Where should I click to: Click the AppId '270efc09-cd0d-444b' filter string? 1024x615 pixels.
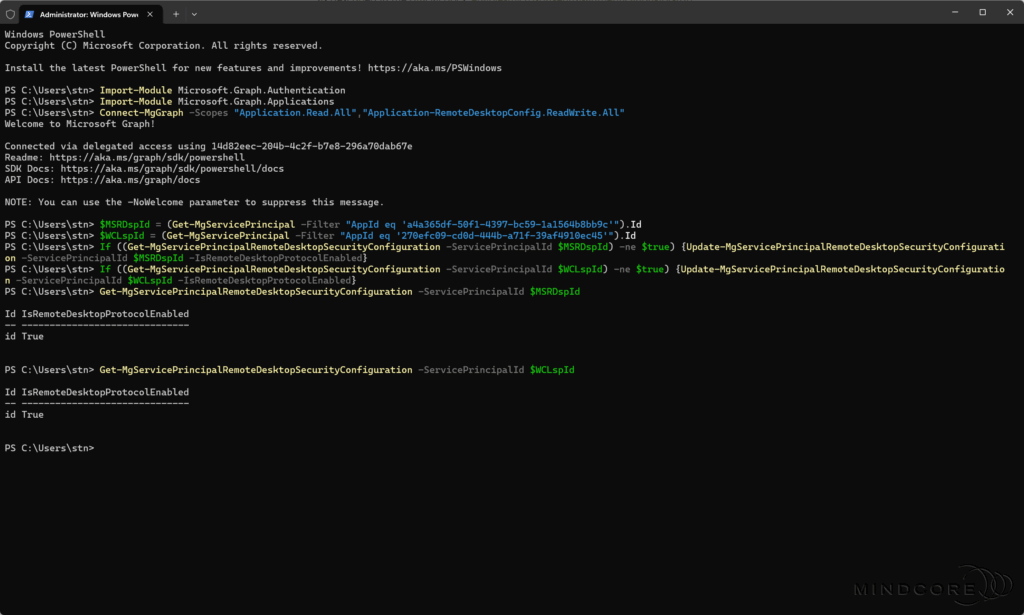click(x=477, y=235)
